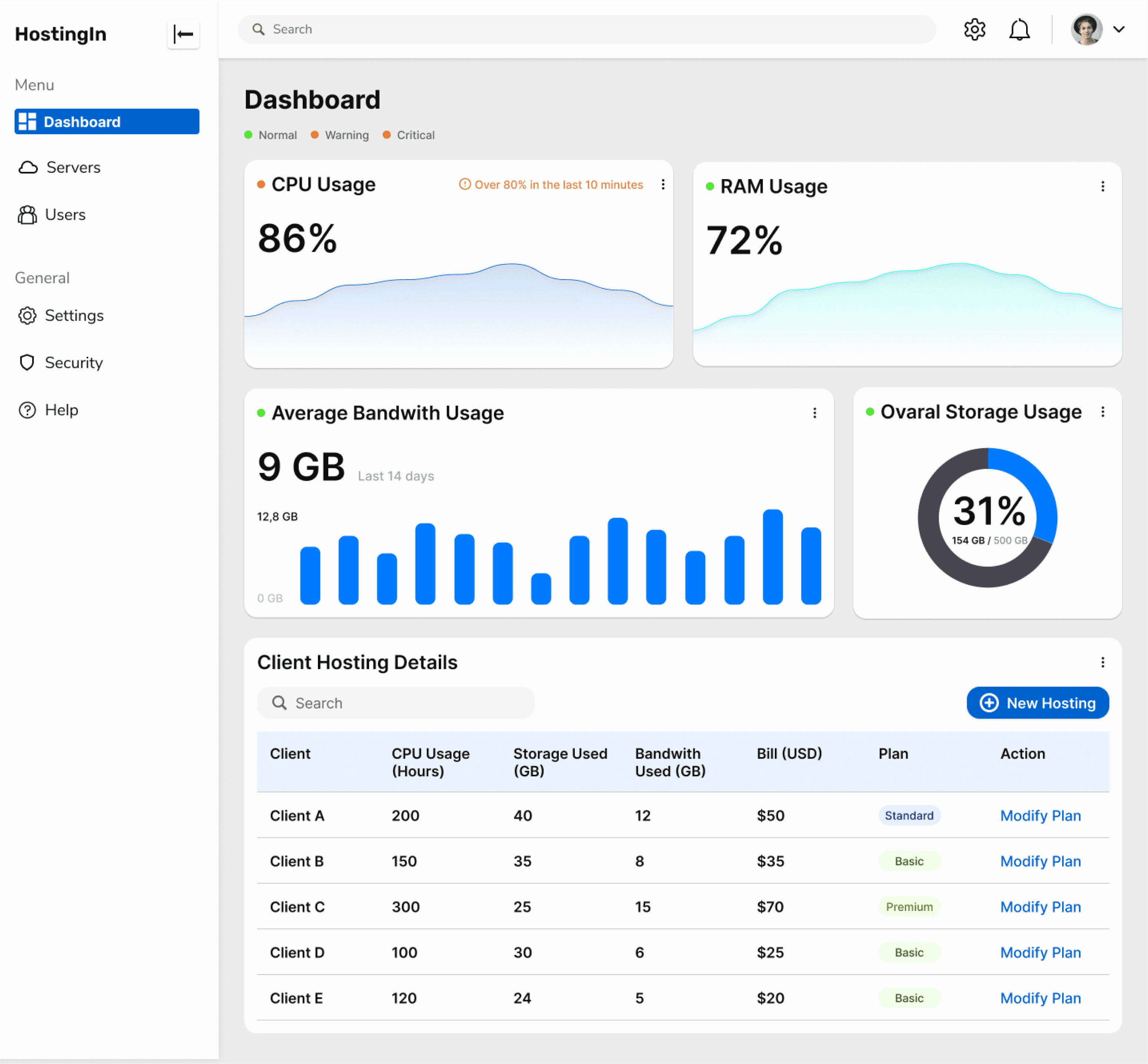Viewport: 1148px width, 1064px height.
Task: Click the Servers cloud icon in sidebar
Action: point(28,168)
